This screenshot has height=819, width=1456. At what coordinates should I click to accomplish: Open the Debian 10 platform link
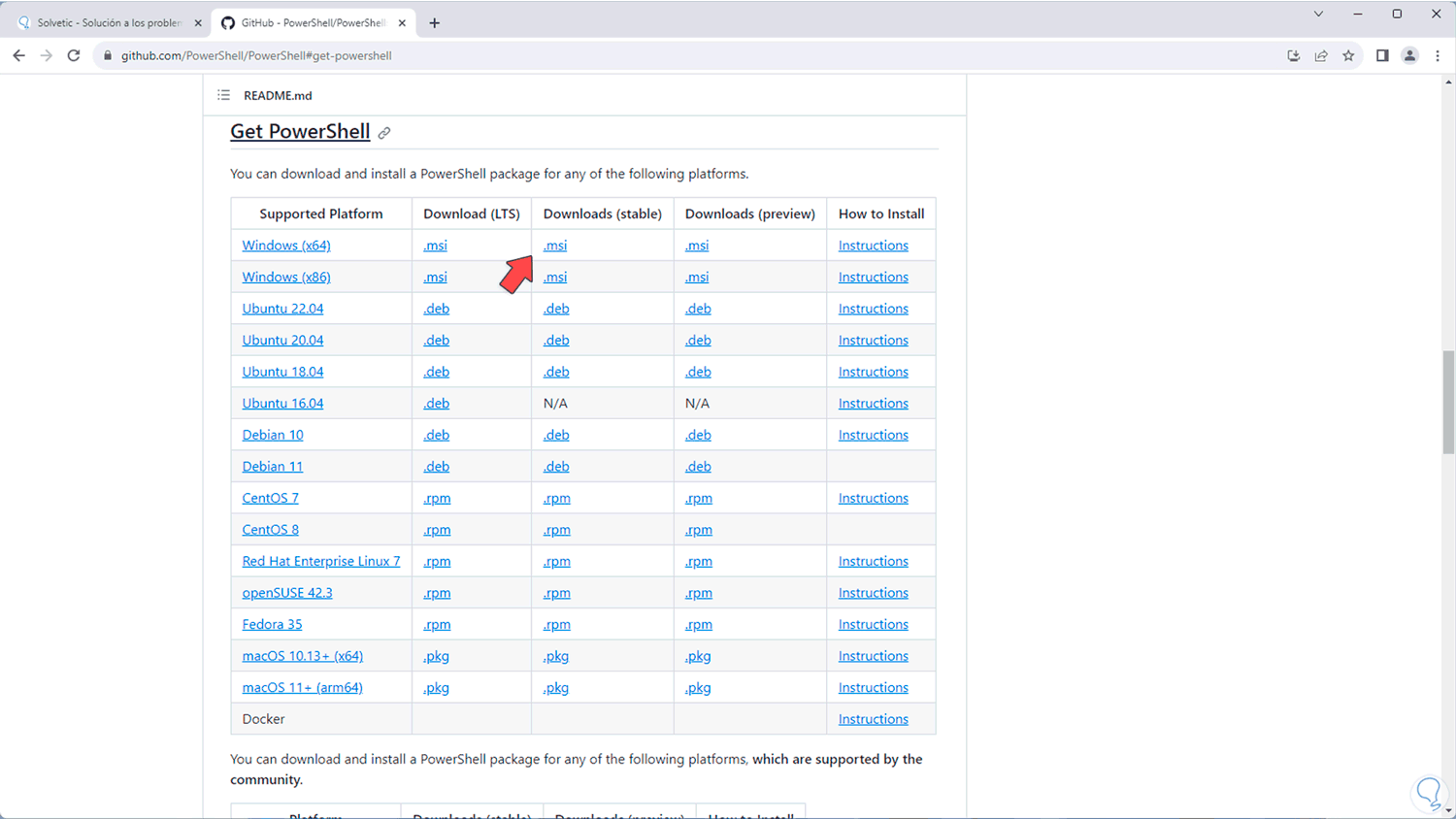pyautogui.click(x=273, y=435)
